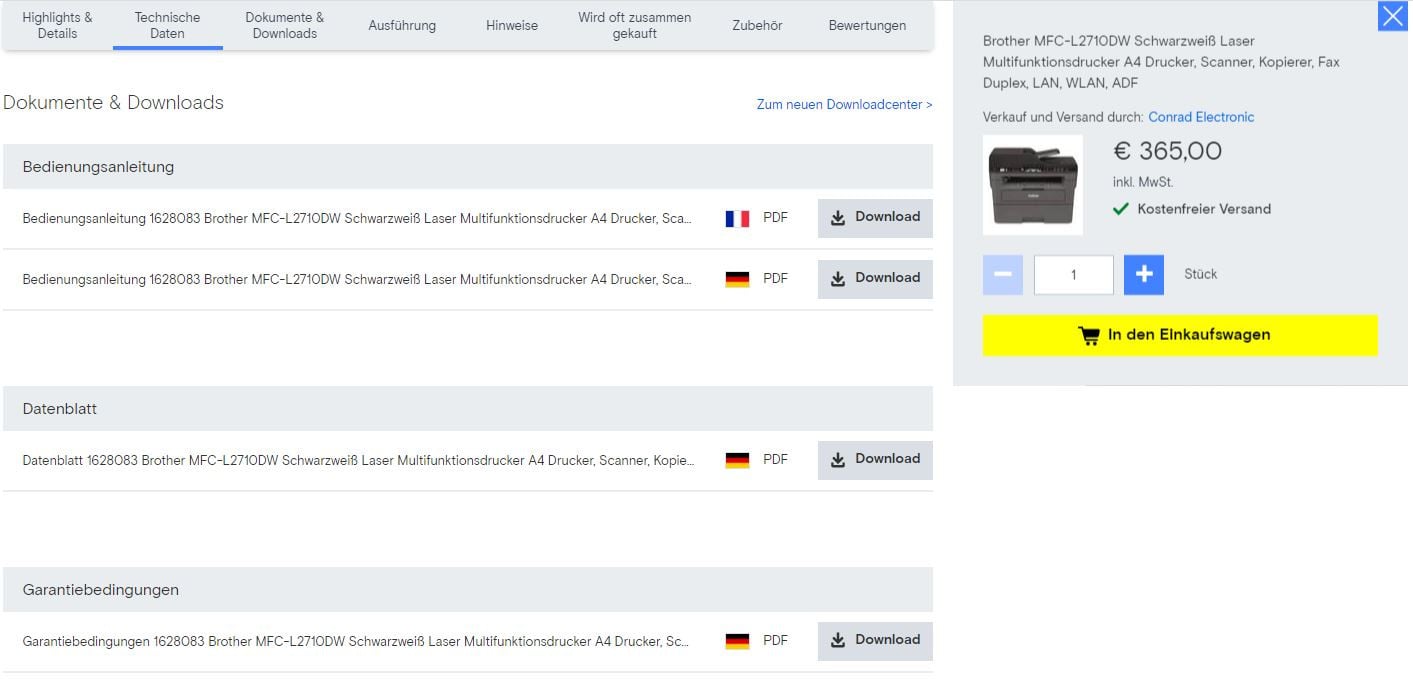Image resolution: width=1413 pixels, height=679 pixels.
Task: Select the Wird oft zusammen gekauft tab
Action: (x=634, y=23)
